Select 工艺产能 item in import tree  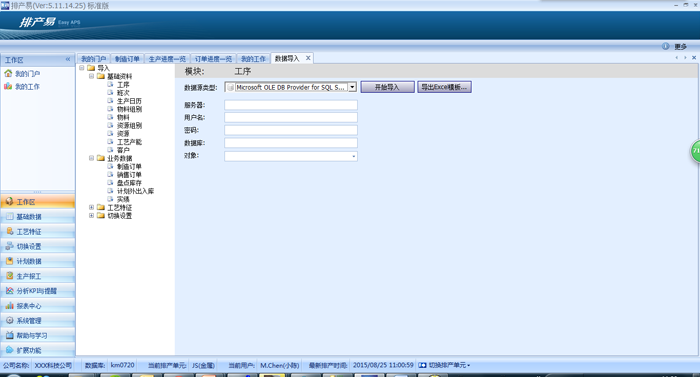tap(129, 142)
